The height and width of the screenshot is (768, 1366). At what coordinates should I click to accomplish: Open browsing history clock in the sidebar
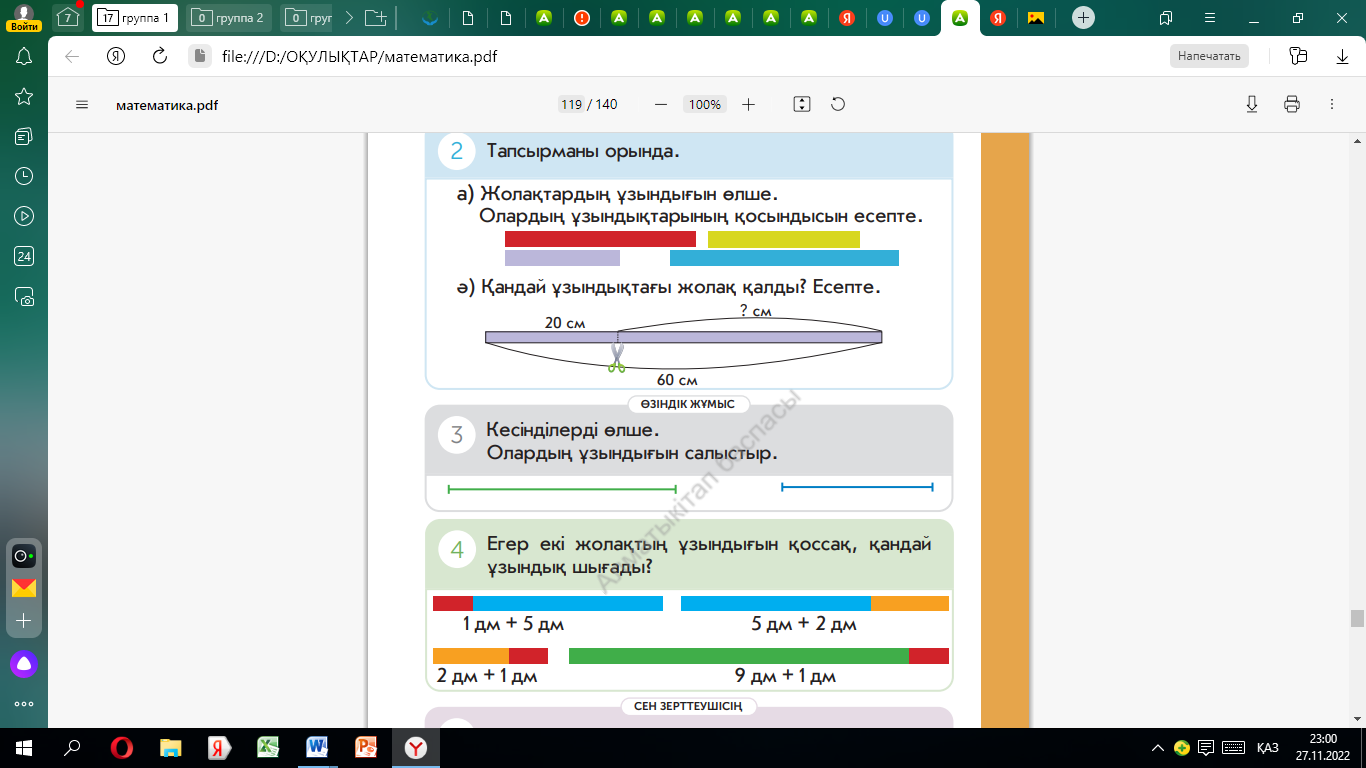point(24,176)
